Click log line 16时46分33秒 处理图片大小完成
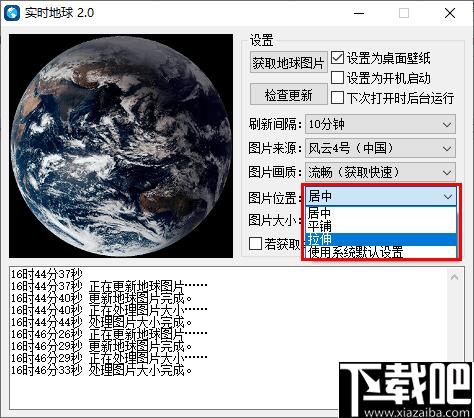This screenshot has width=474, height=418. pos(102,370)
